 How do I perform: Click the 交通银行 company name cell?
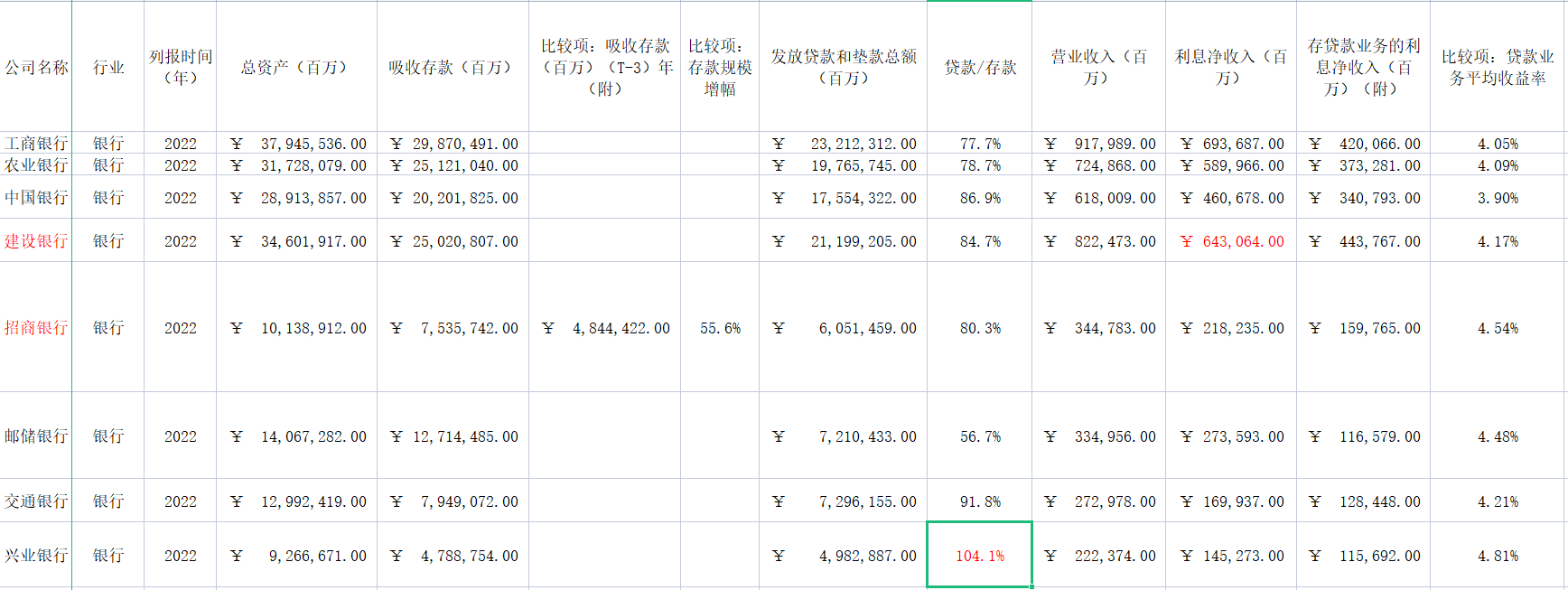point(36,501)
